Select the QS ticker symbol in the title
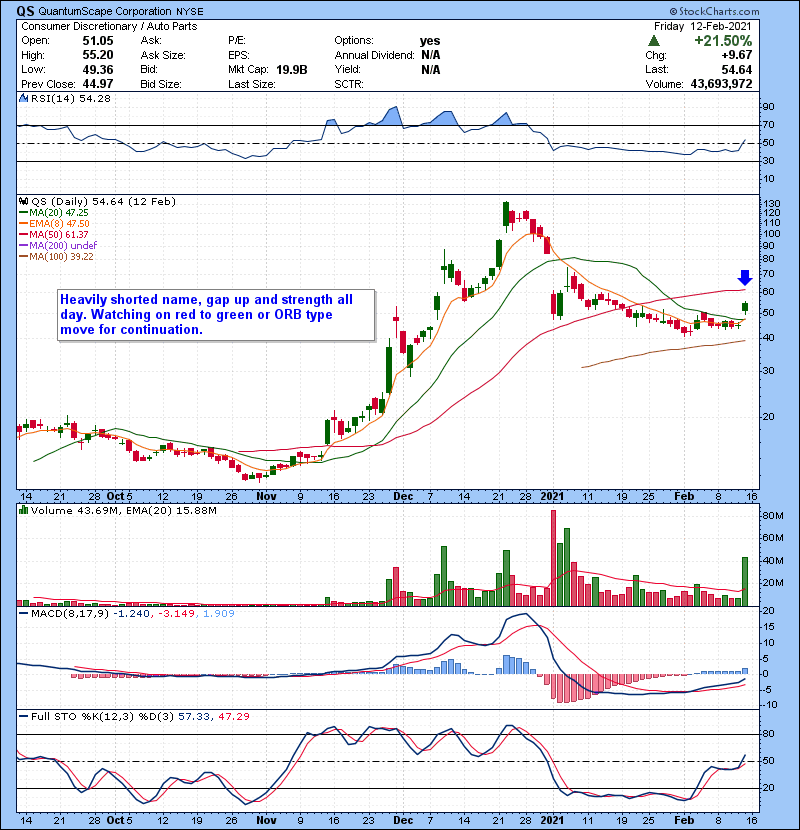 tap(25, 11)
